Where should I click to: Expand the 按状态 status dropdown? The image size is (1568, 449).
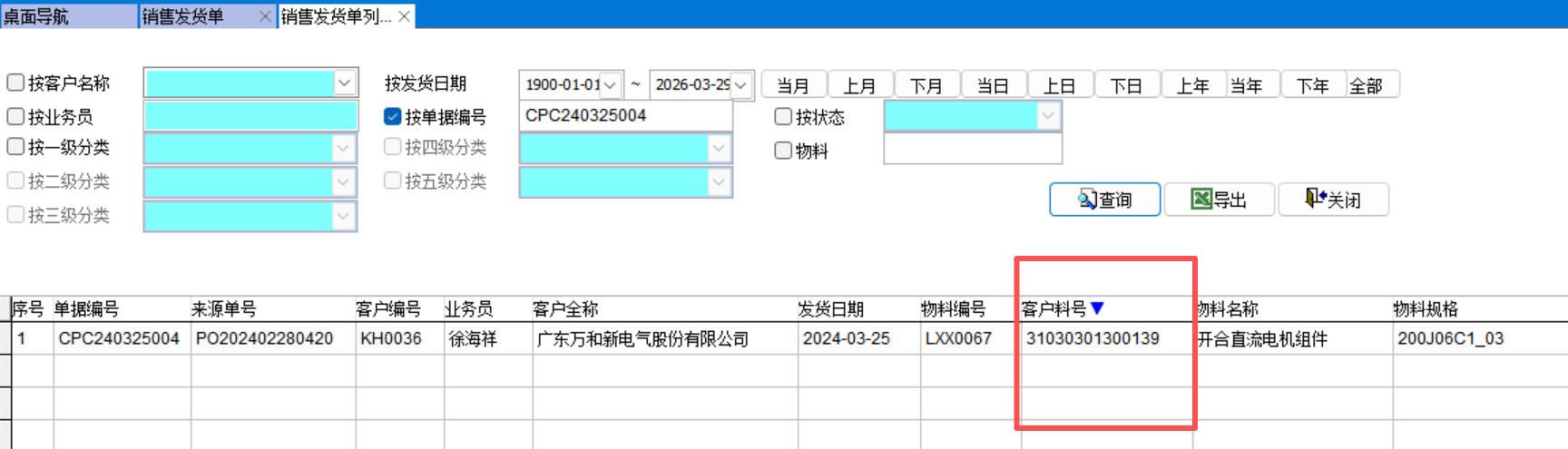coord(1048,115)
